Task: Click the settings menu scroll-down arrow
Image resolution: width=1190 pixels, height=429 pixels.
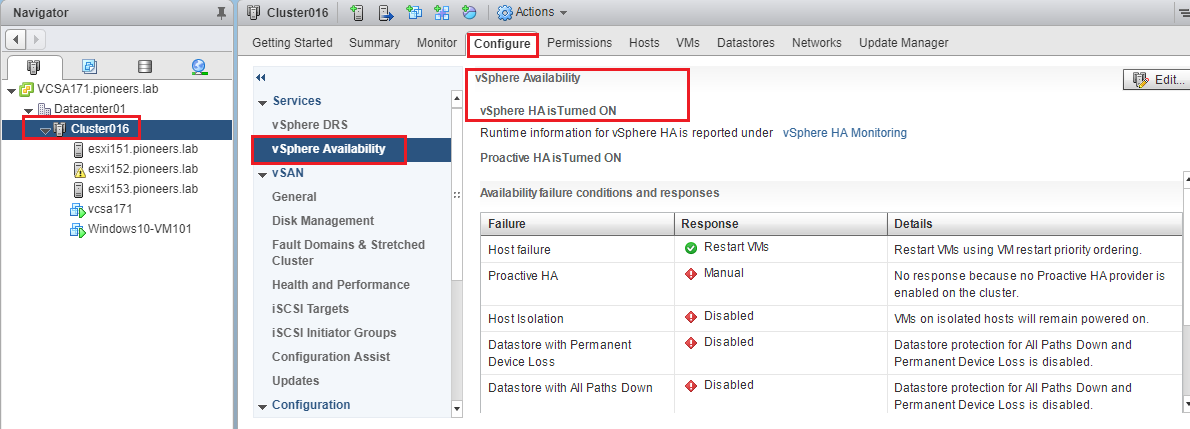Action: point(456,409)
